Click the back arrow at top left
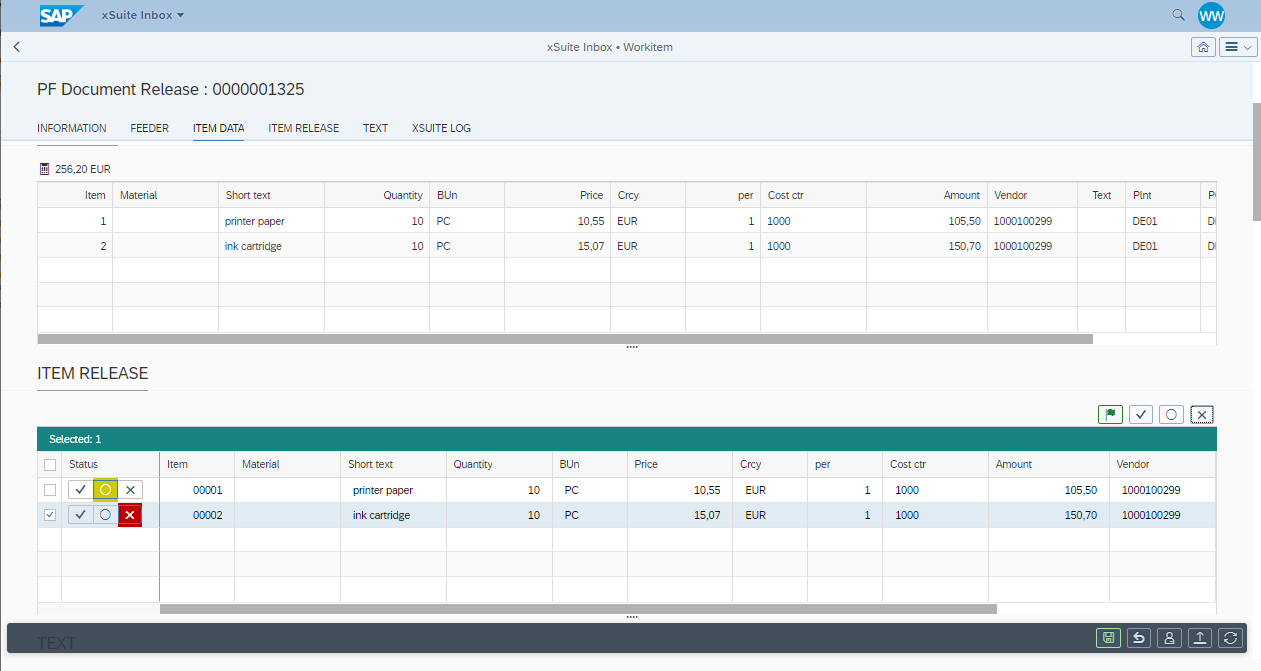 click(x=17, y=47)
